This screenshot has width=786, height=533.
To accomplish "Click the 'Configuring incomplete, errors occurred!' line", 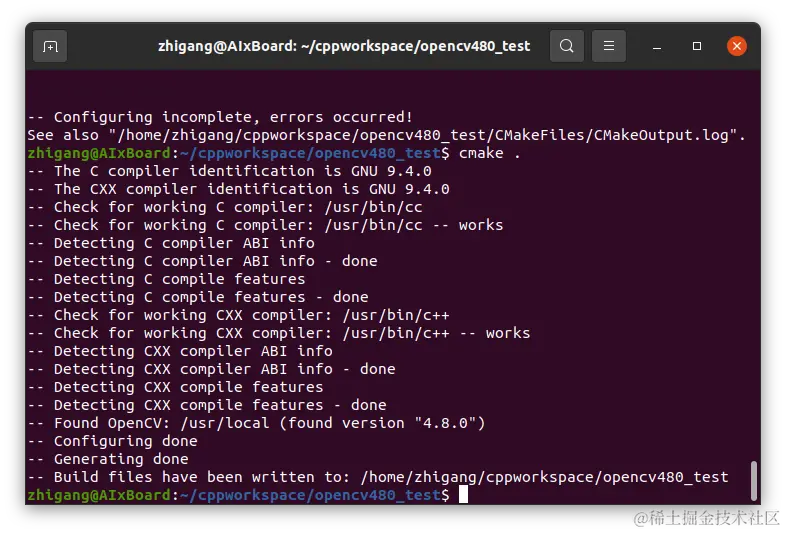I will pos(220,117).
